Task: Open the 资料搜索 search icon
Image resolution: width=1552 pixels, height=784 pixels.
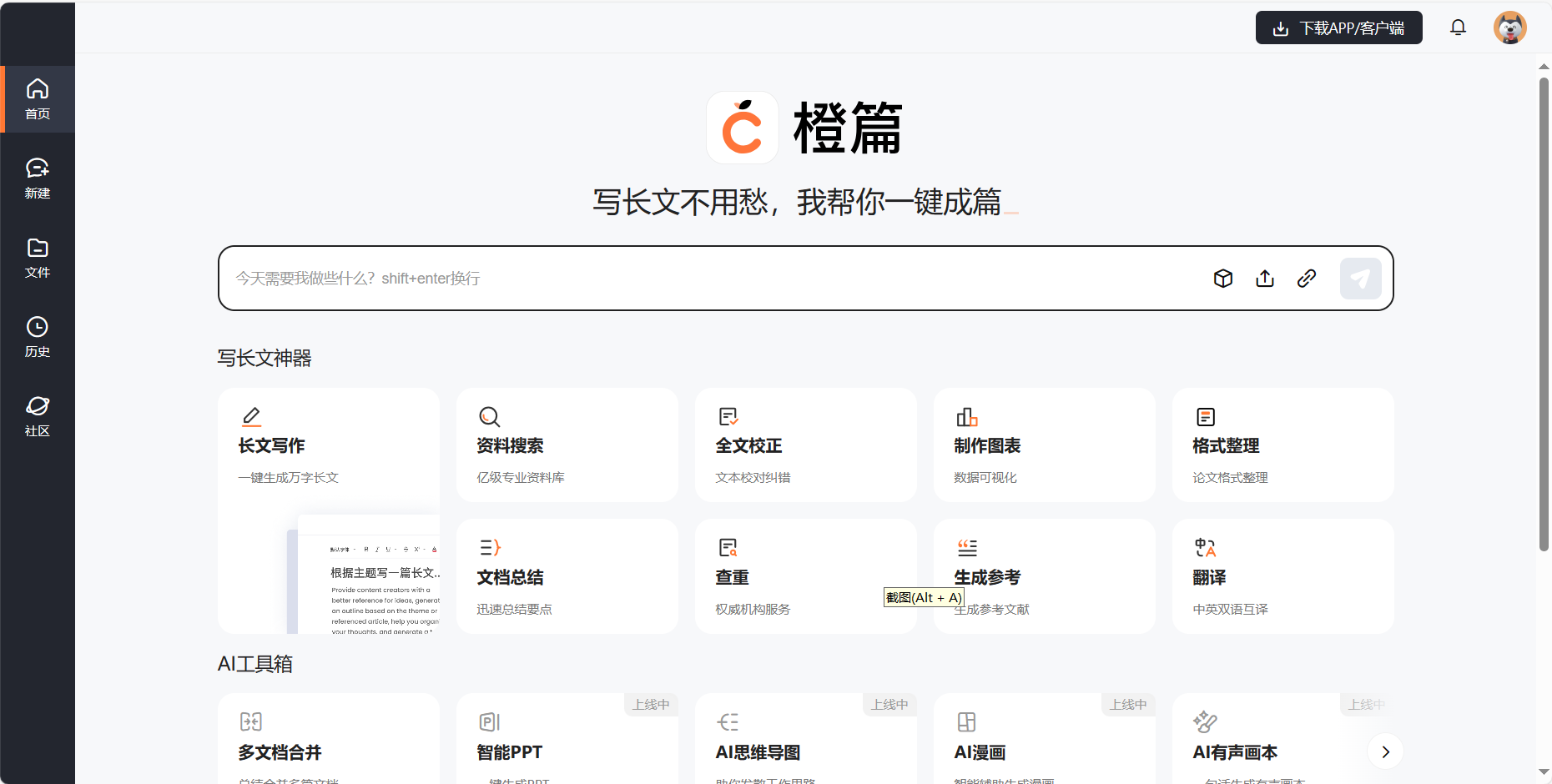Action: click(x=489, y=416)
